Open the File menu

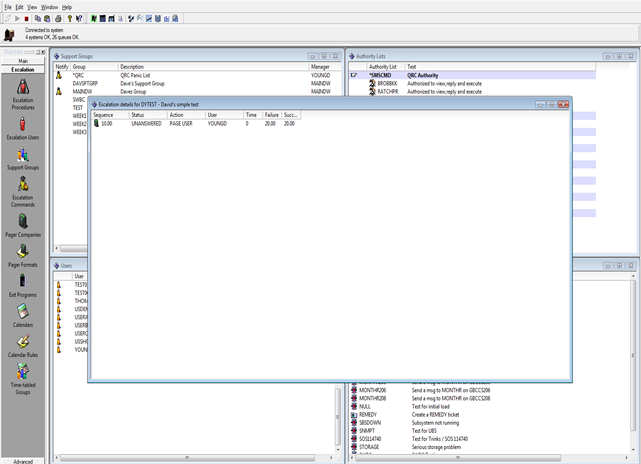8,6
